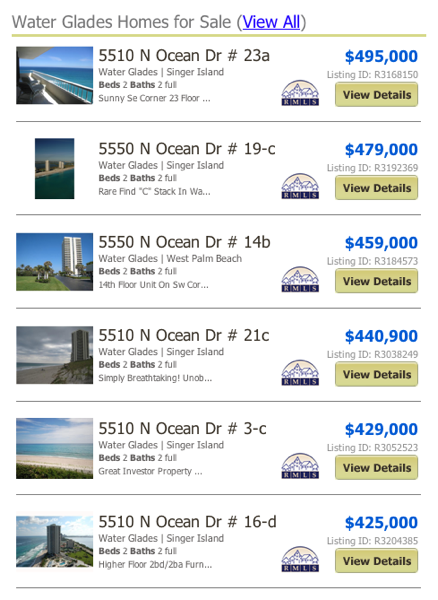Image resolution: width=438 pixels, height=600 pixels.
Task: View Details for the $459,000 condo
Action: point(376,281)
